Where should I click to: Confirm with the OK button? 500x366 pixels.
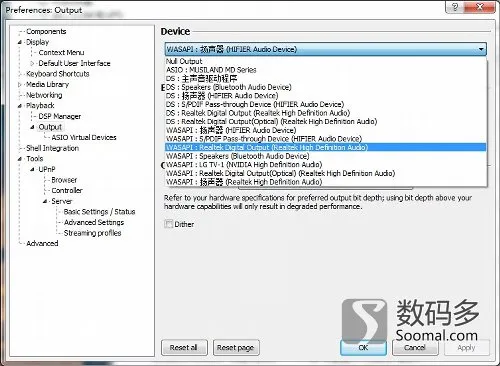tap(363, 348)
